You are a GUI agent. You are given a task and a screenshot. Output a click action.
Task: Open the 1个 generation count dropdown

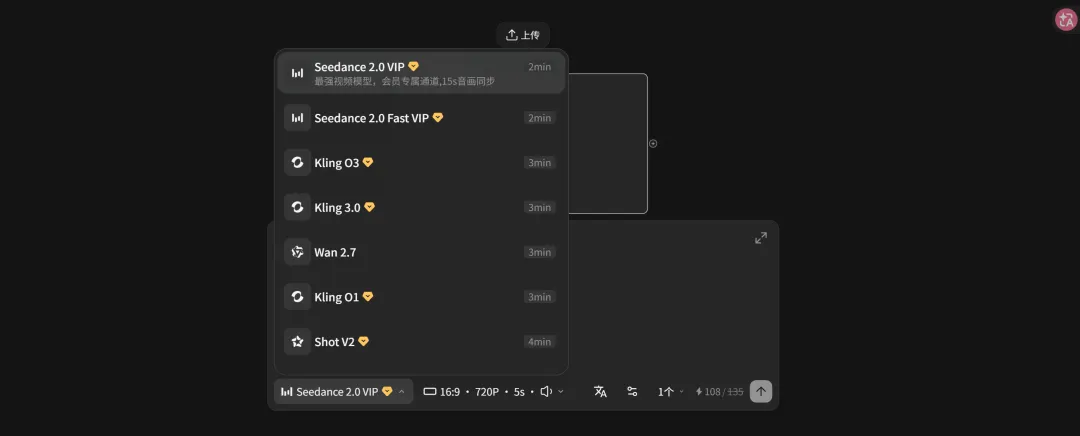pyautogui.click(x=671, y=392)
